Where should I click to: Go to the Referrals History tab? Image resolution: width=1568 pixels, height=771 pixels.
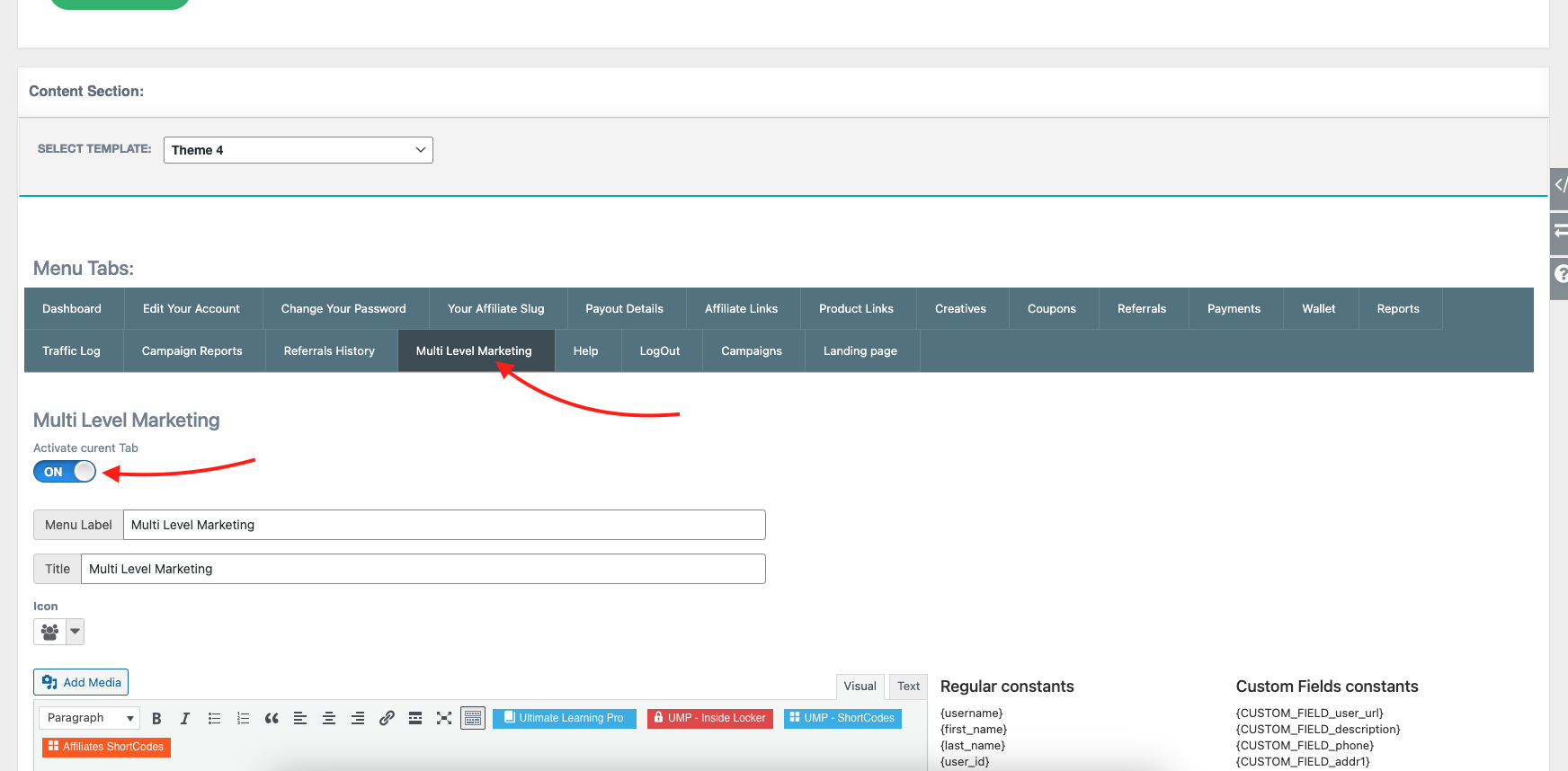click(x=330, y=351)
